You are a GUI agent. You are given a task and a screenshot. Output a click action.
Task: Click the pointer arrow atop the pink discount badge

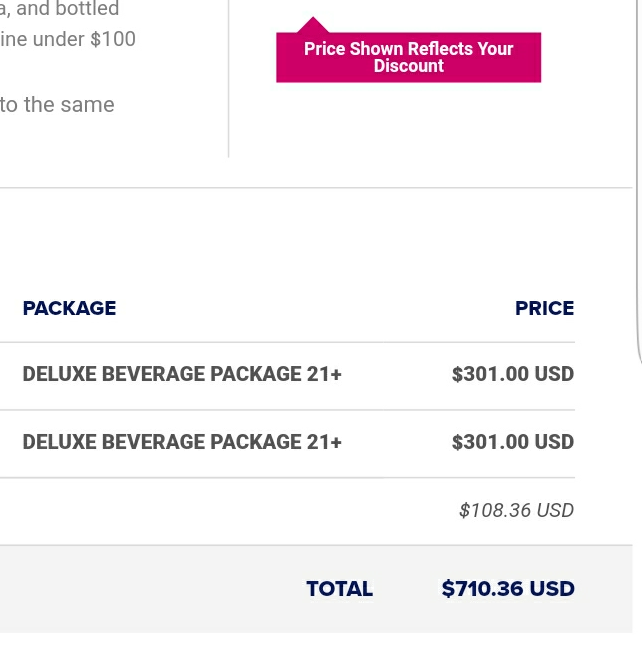coord(313,25)
